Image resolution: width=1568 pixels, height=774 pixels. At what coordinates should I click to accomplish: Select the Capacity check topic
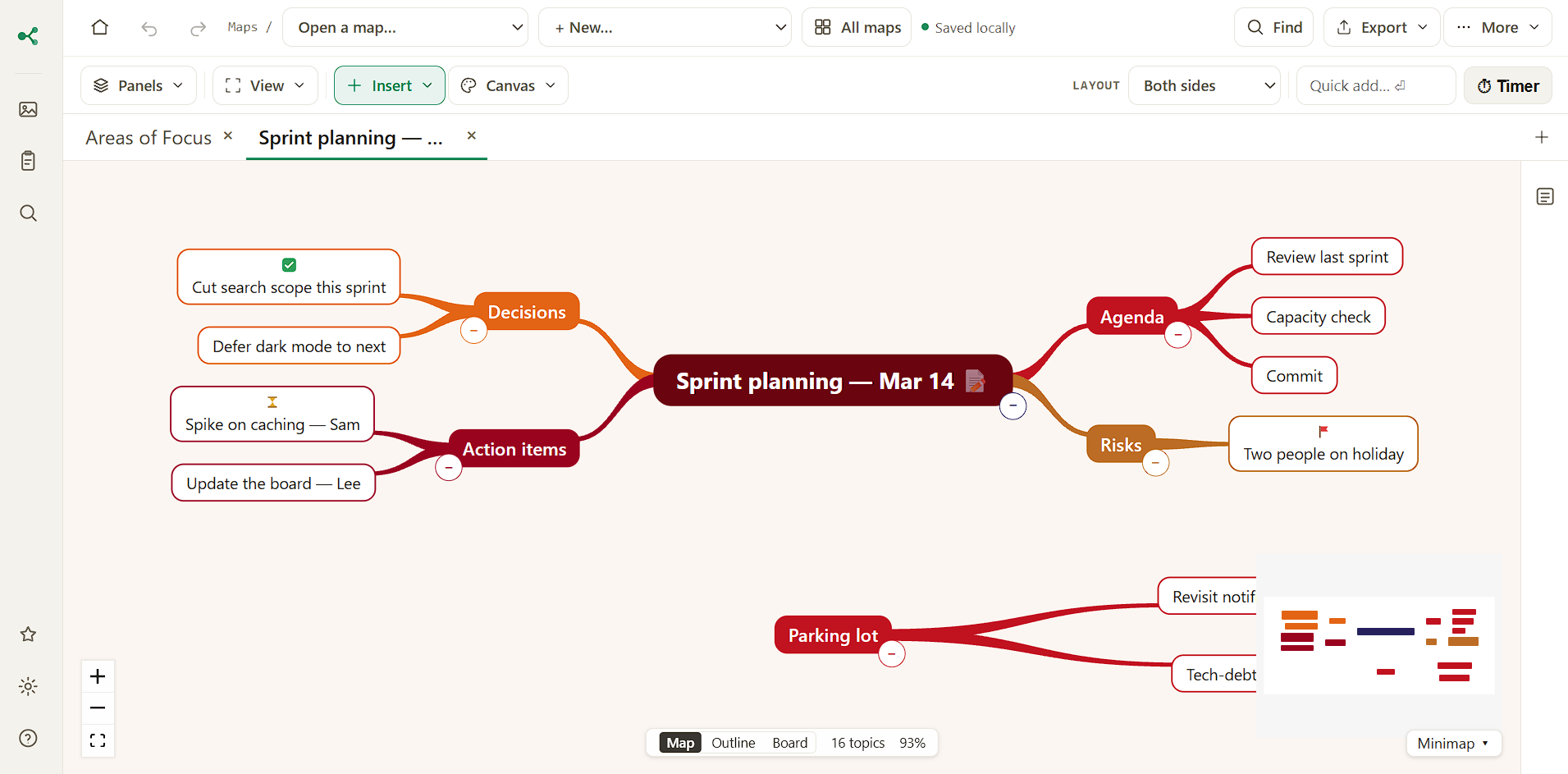pyautogui.click(x=1318, y=316)
